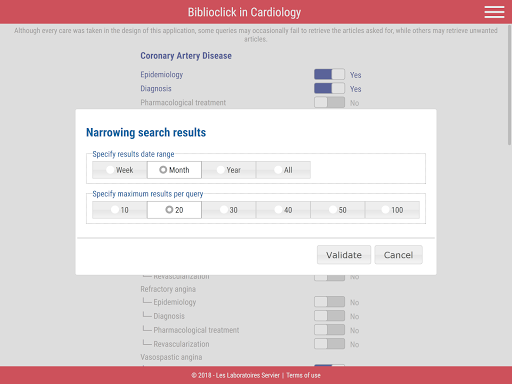Select the Month date range
The height and width of the screenshot is (384, 512).
click(174, 170)
